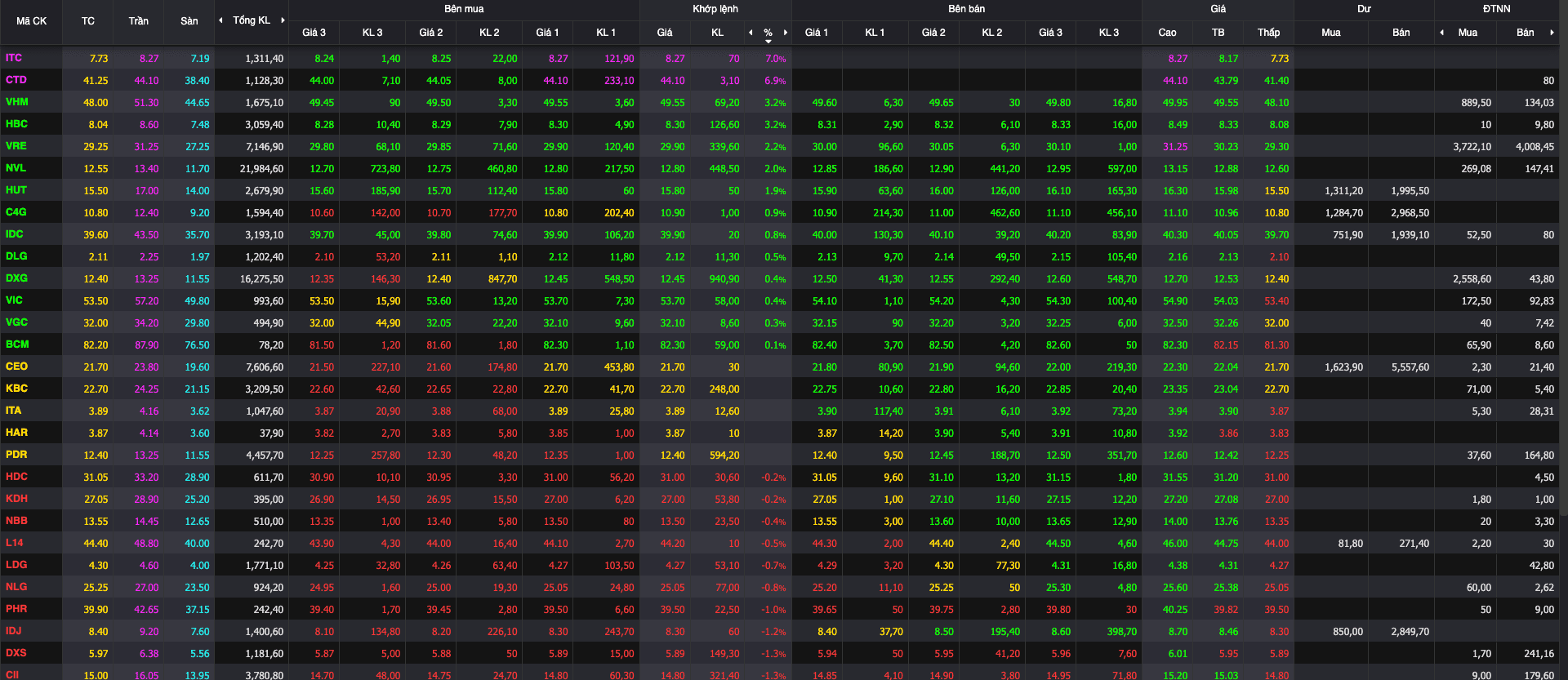The image size is (1568, 680).
Task: Sort by the Tổng KL column header
Action: [x=252, y=20]
